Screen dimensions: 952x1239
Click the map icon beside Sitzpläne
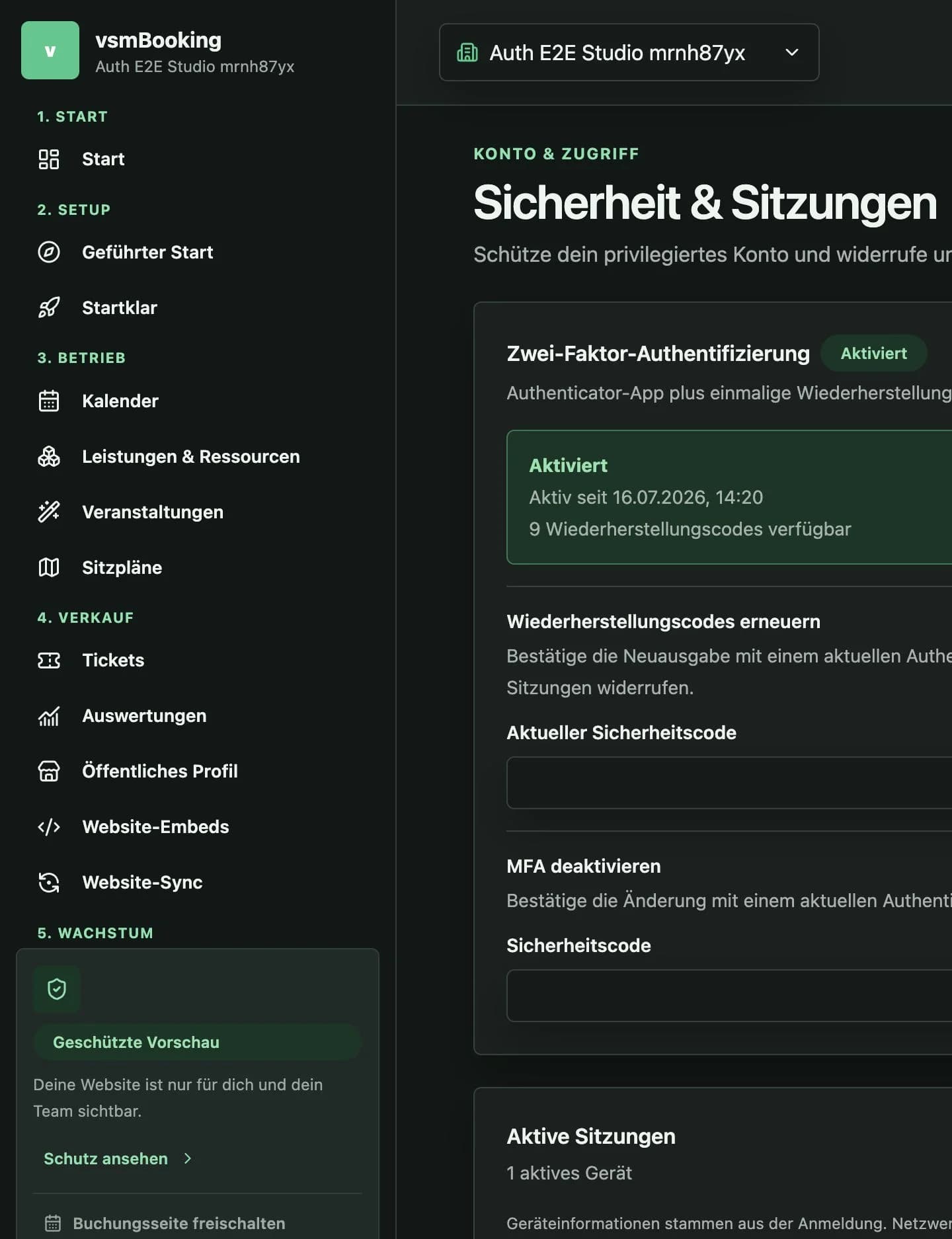tap(49, 567)
